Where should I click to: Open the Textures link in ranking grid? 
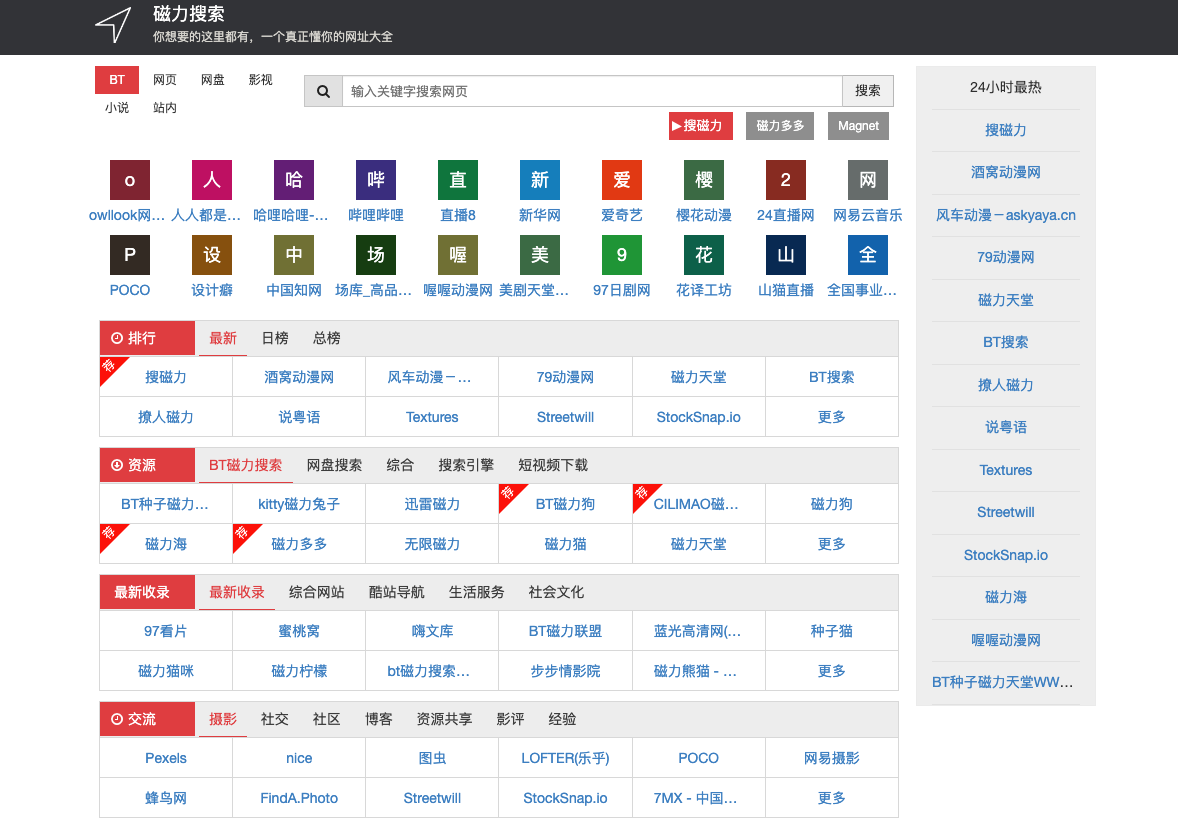coord(432,417)
